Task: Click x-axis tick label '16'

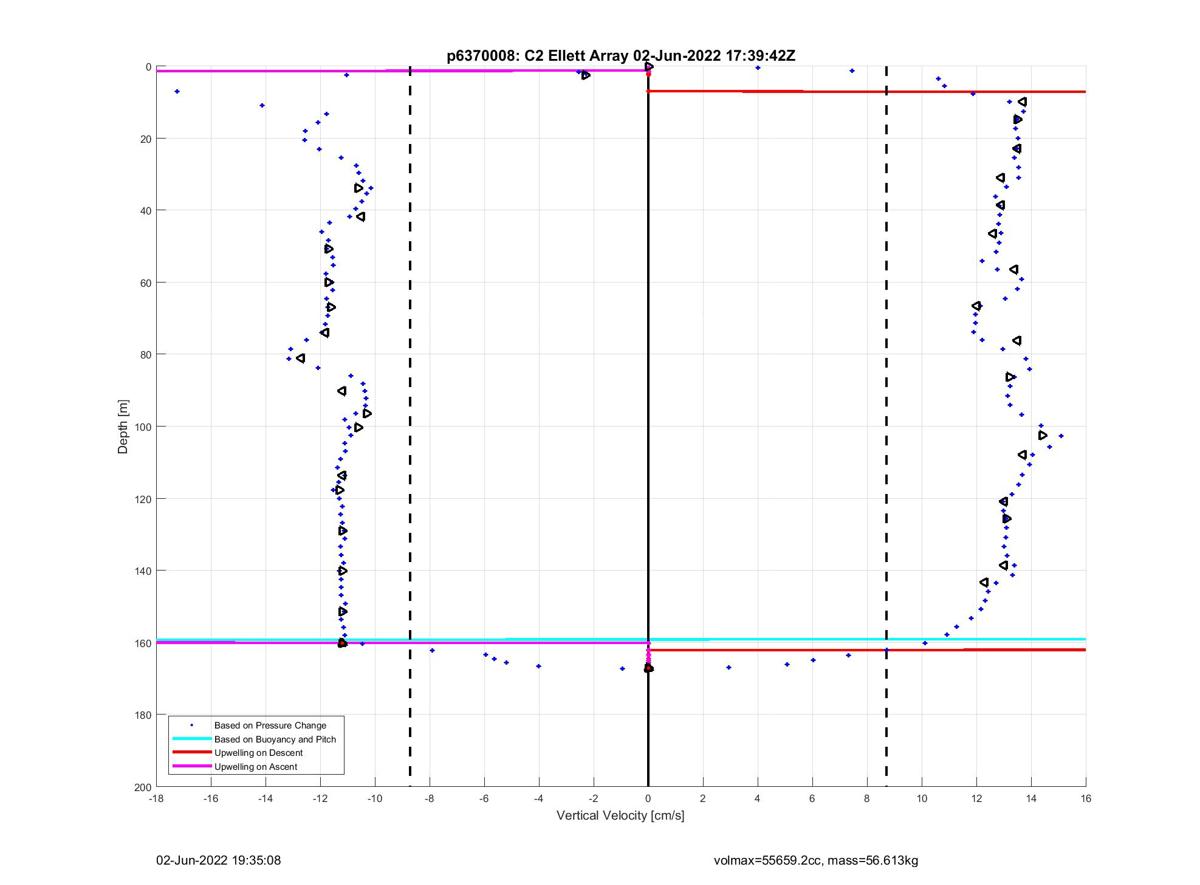Action: pos(1086,799)
